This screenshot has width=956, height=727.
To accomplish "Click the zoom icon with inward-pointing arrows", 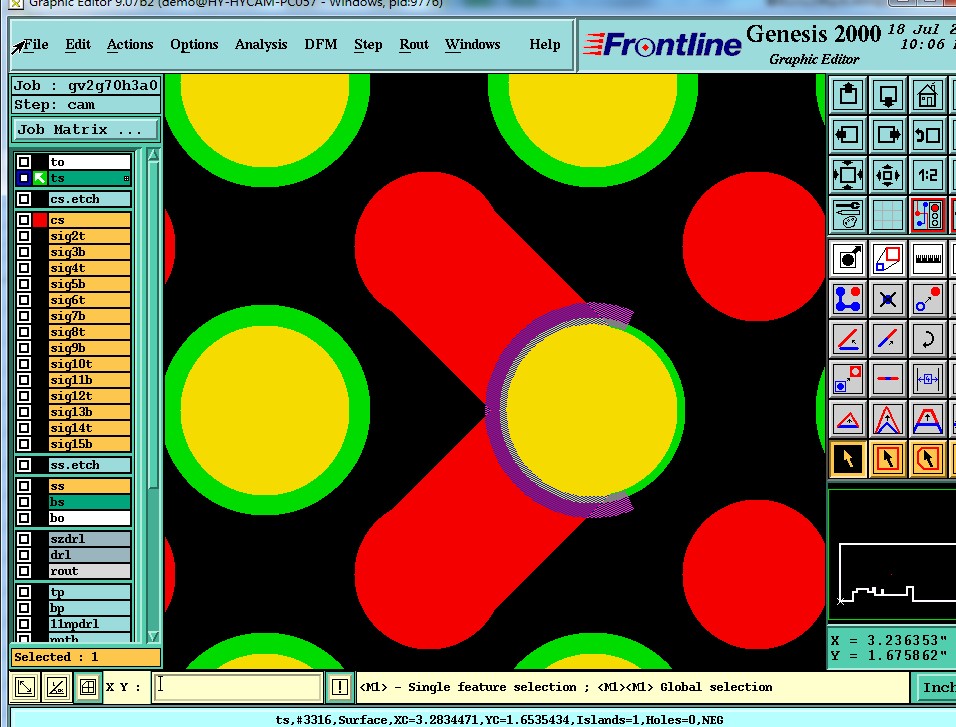I will click(x=848, y=175).
